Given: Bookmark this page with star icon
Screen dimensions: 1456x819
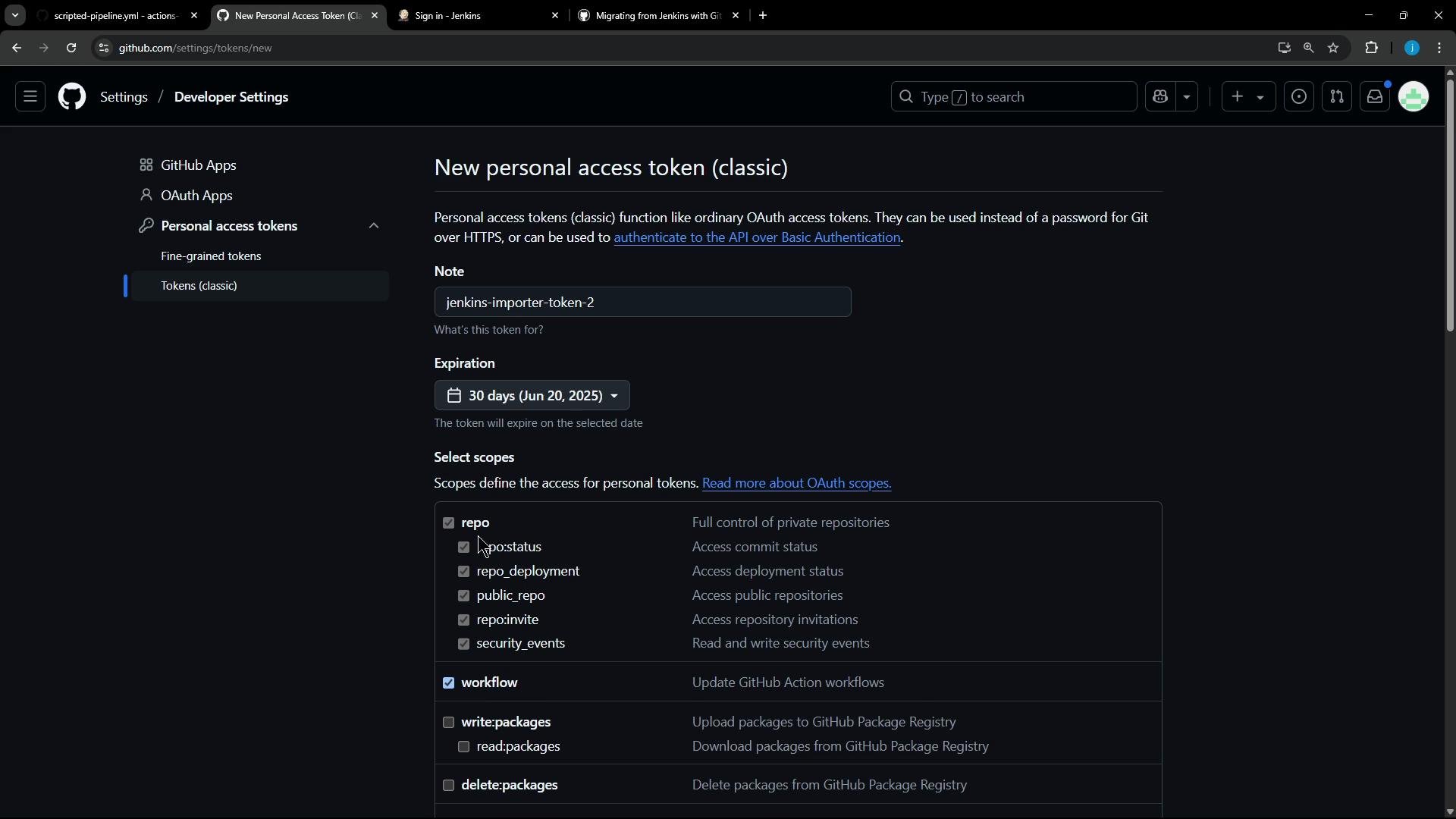Looking at the screenshot, I should tap(1333, 48).
